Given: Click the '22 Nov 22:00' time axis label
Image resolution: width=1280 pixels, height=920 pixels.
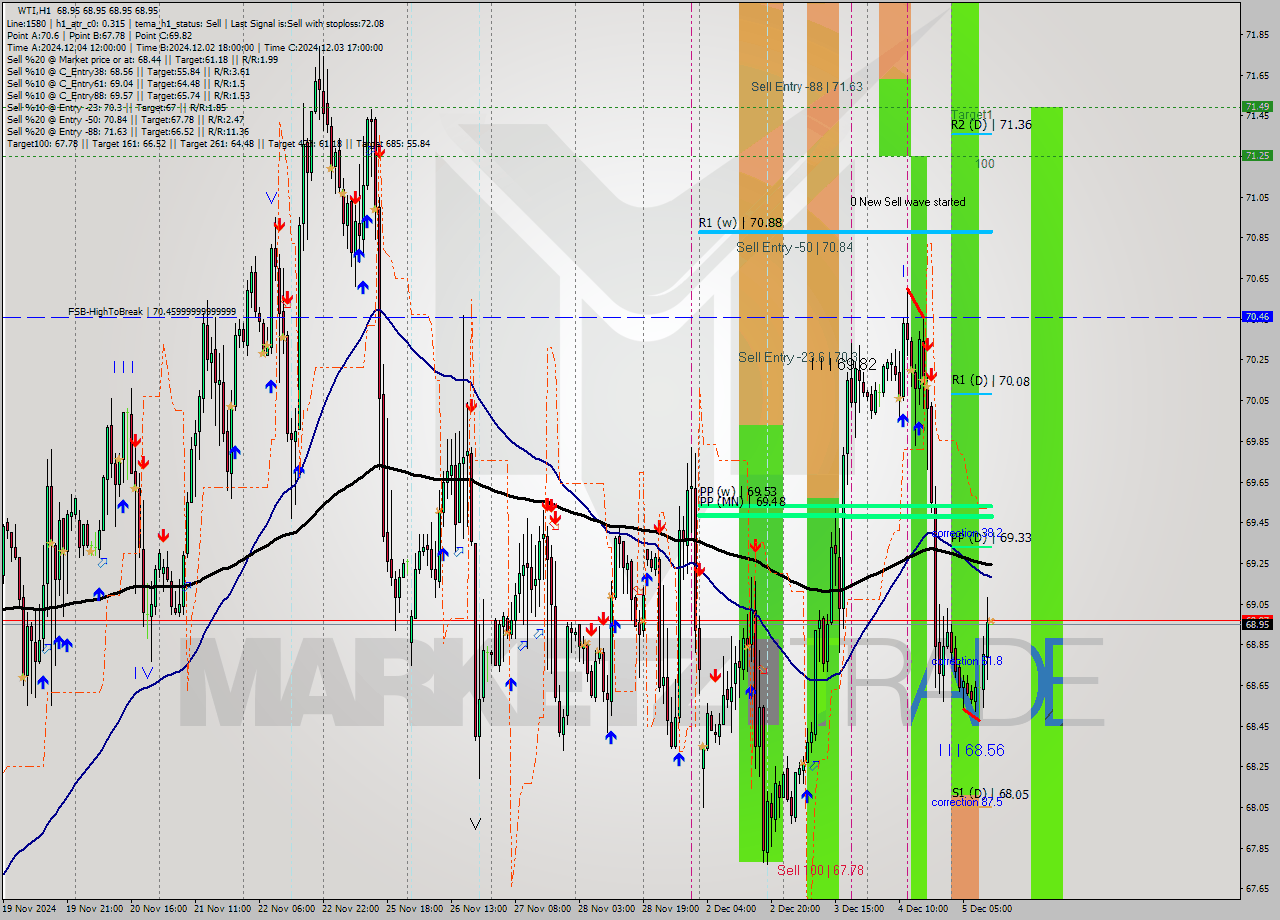Looking at the screenshot, I should point(350,909).
